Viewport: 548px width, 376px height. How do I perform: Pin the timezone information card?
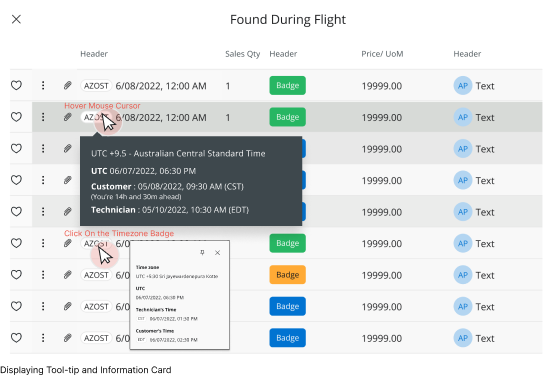point(202,252)
